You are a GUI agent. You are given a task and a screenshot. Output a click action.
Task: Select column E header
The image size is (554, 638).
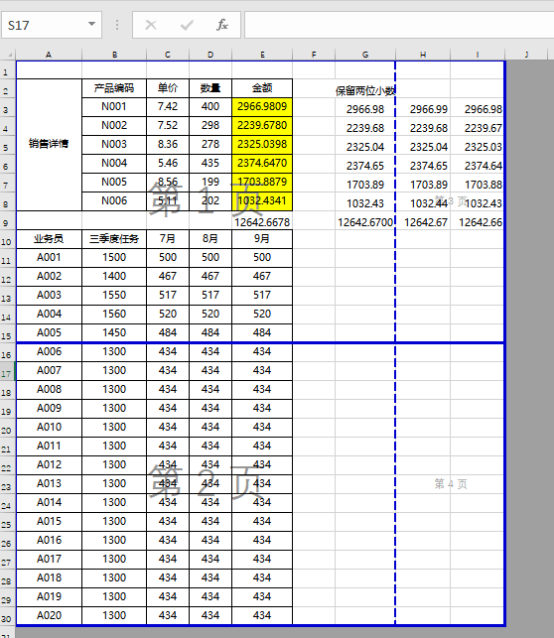pyautogui.click(x=262, y=55)
